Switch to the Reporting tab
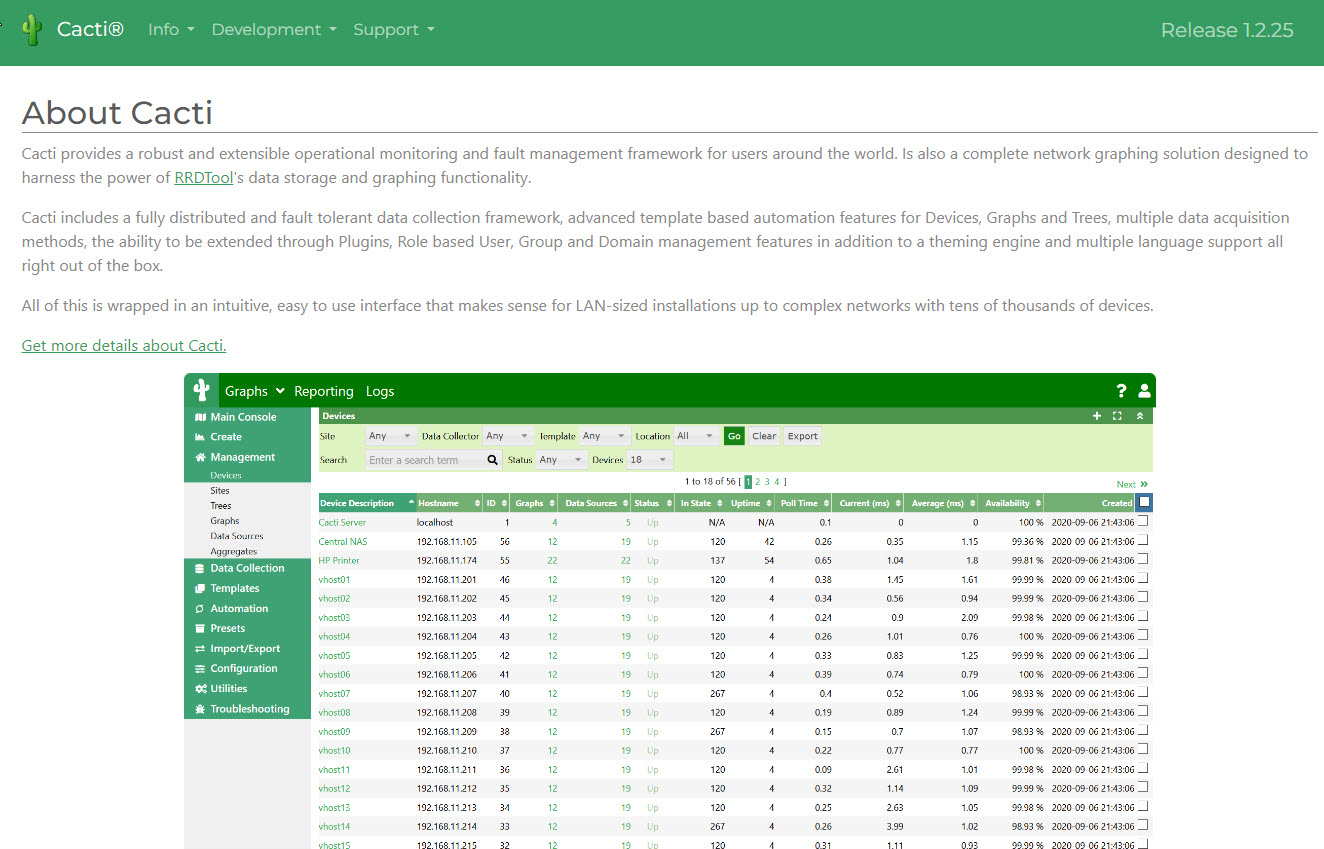Viewport: 1324px width, 849px height. tap(323, 390)
